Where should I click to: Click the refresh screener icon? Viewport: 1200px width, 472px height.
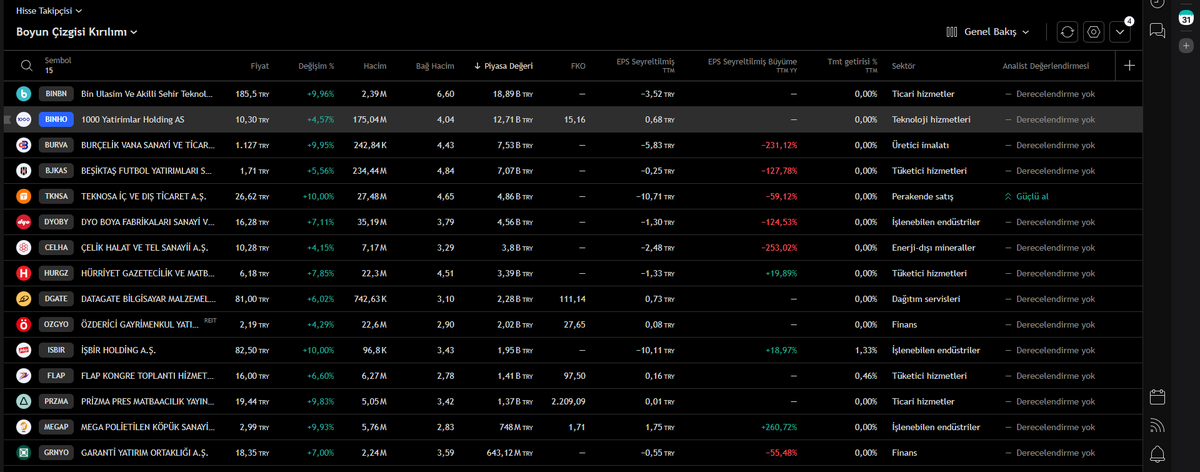[x=1067, y=32]
